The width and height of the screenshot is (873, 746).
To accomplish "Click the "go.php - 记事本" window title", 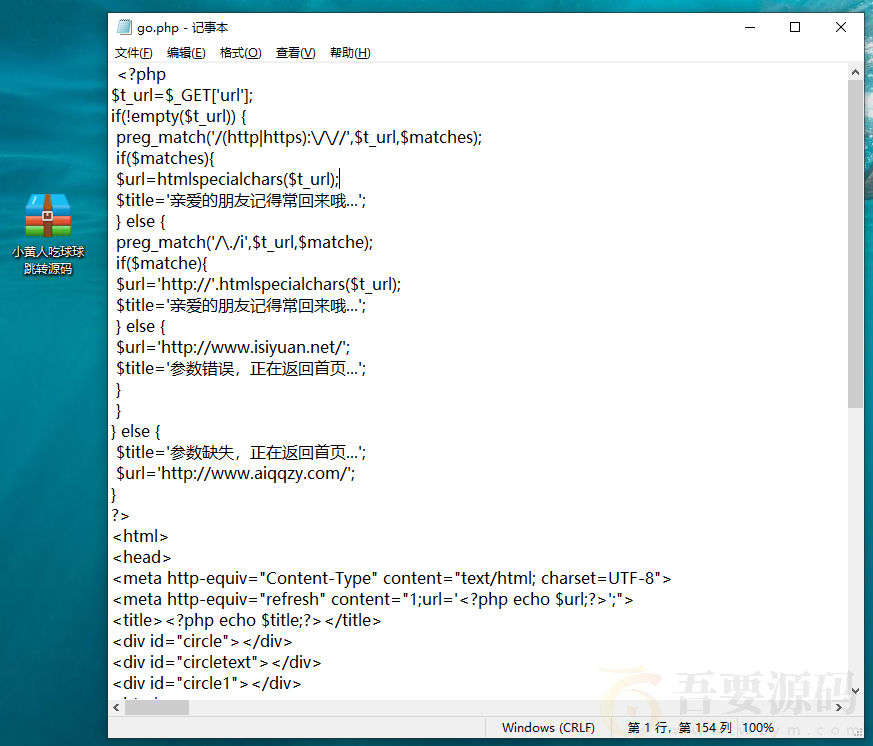I will 183,27.
